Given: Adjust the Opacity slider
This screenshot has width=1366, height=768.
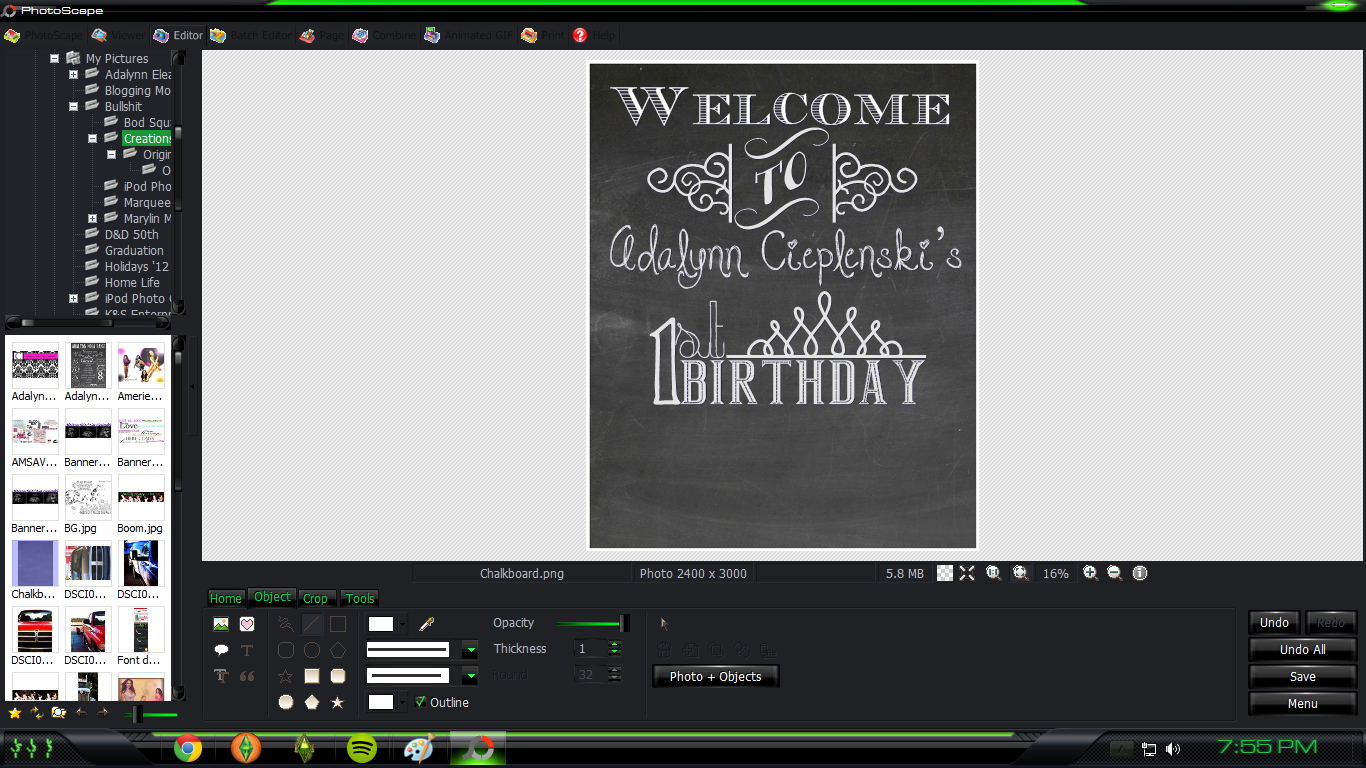Looking at the screenshot, I should click(x=591, y=623).
